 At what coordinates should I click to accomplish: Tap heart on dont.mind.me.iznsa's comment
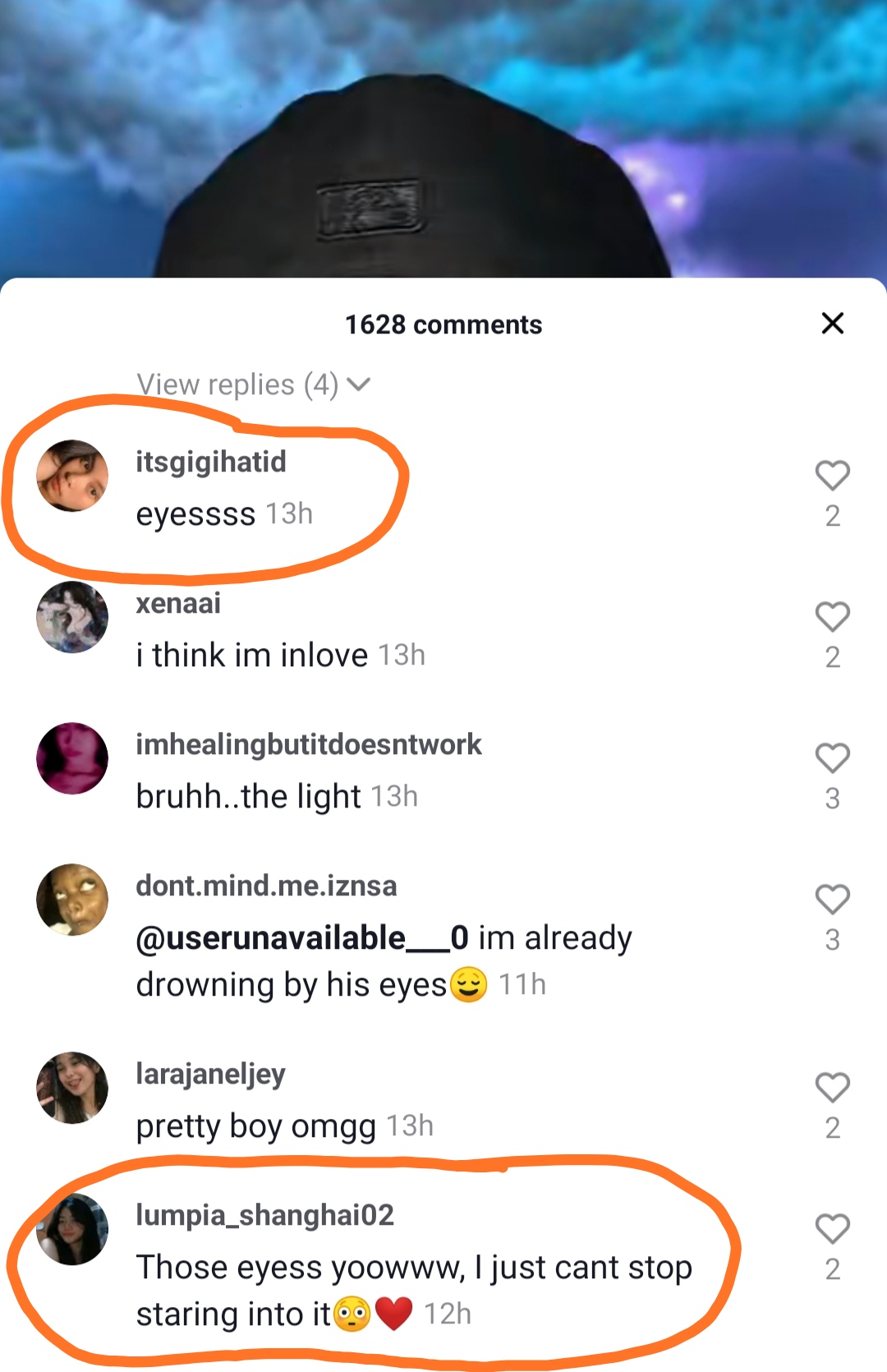[832, 900]
